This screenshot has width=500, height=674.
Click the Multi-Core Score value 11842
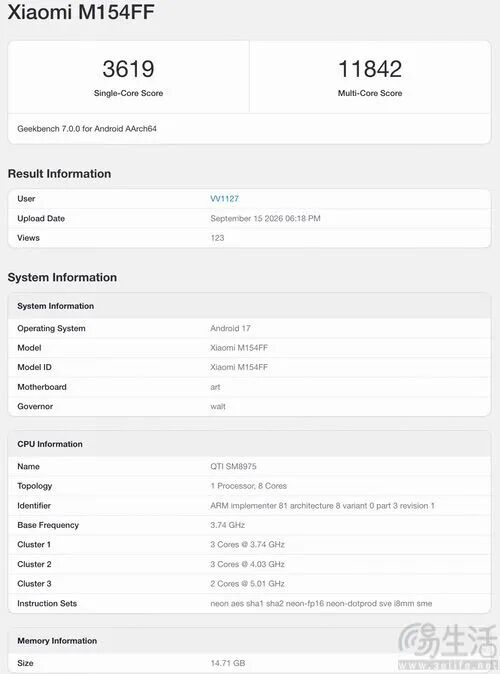point(370,69)
